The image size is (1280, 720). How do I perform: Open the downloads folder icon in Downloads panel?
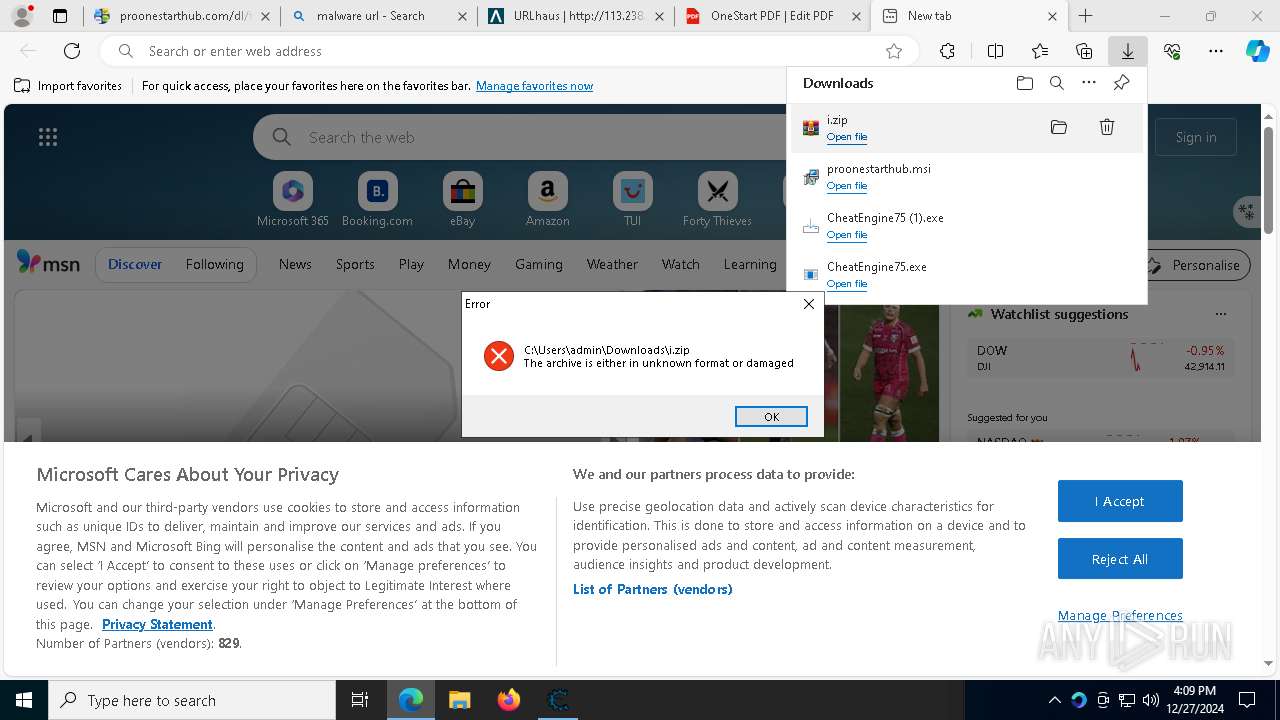[1024, 83]
